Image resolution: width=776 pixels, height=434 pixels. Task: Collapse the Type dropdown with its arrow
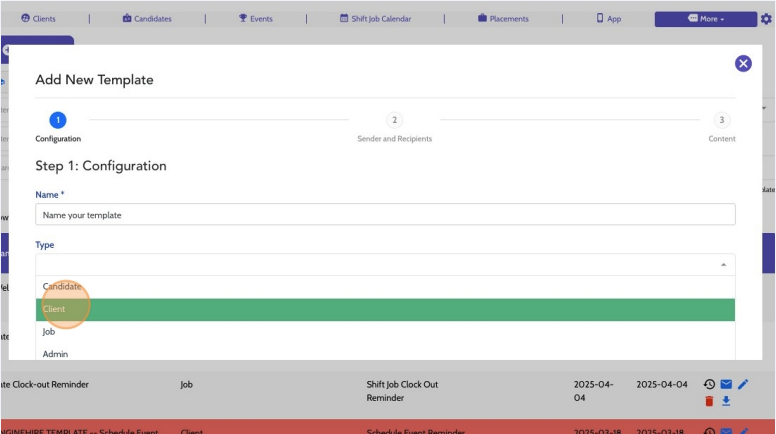tap(723, 265)
